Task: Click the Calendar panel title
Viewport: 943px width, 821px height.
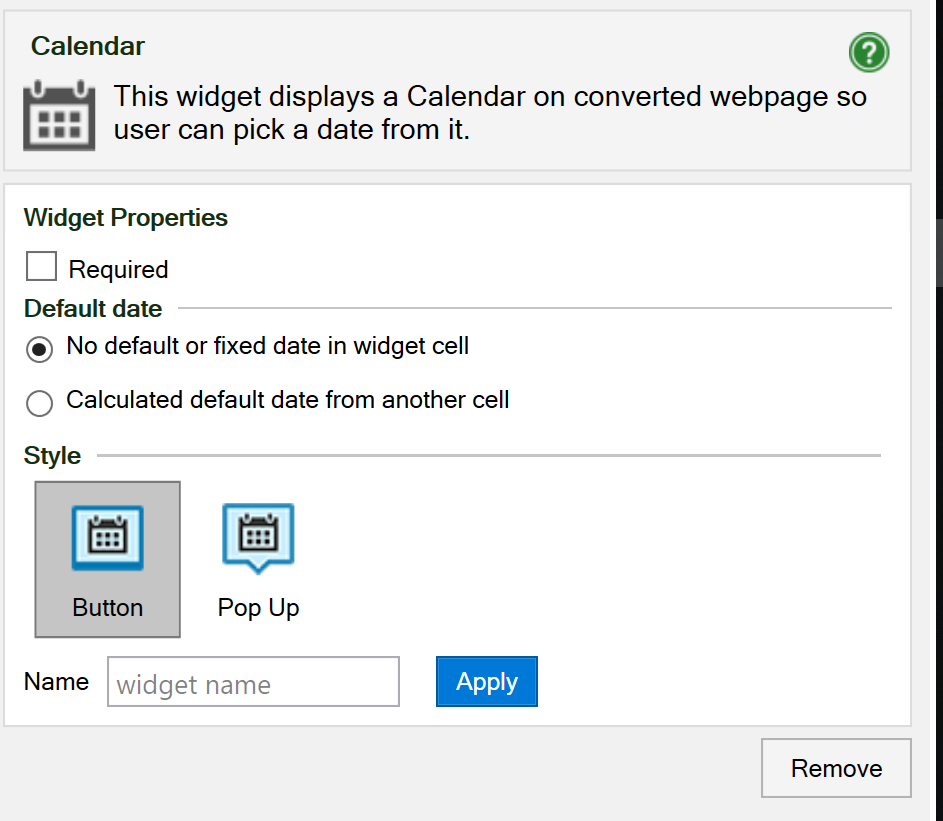Action: coord(88,46)
